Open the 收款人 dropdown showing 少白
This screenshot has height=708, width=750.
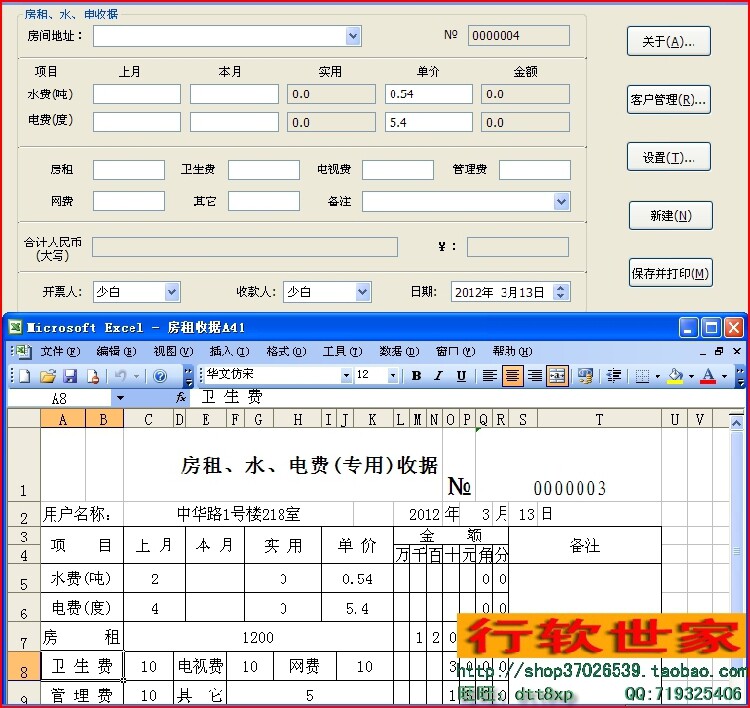pyautogui.click(x=363, y=292)
